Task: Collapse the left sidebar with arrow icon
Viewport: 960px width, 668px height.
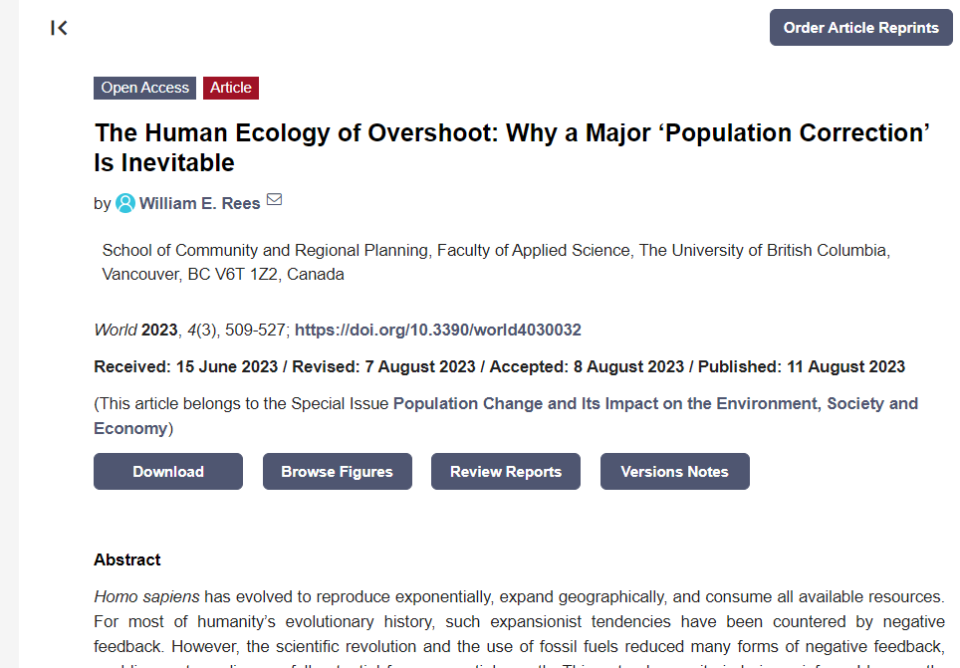Action: pyautogui.click(x=59, y=28)
